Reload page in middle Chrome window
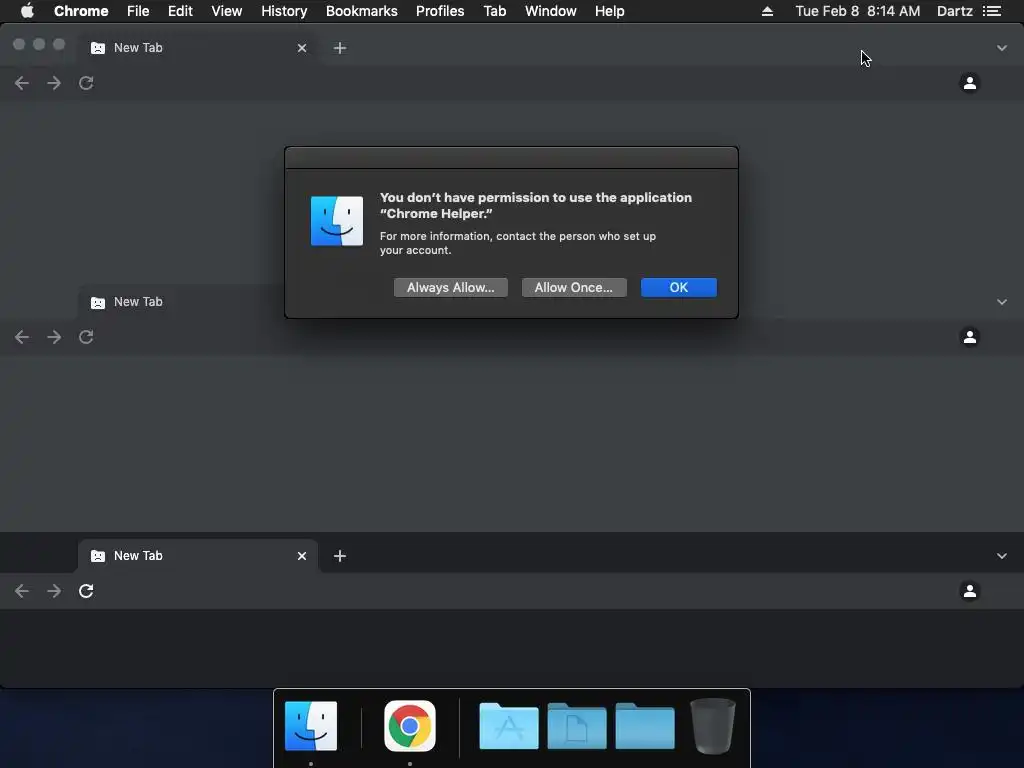 point(86,337)
